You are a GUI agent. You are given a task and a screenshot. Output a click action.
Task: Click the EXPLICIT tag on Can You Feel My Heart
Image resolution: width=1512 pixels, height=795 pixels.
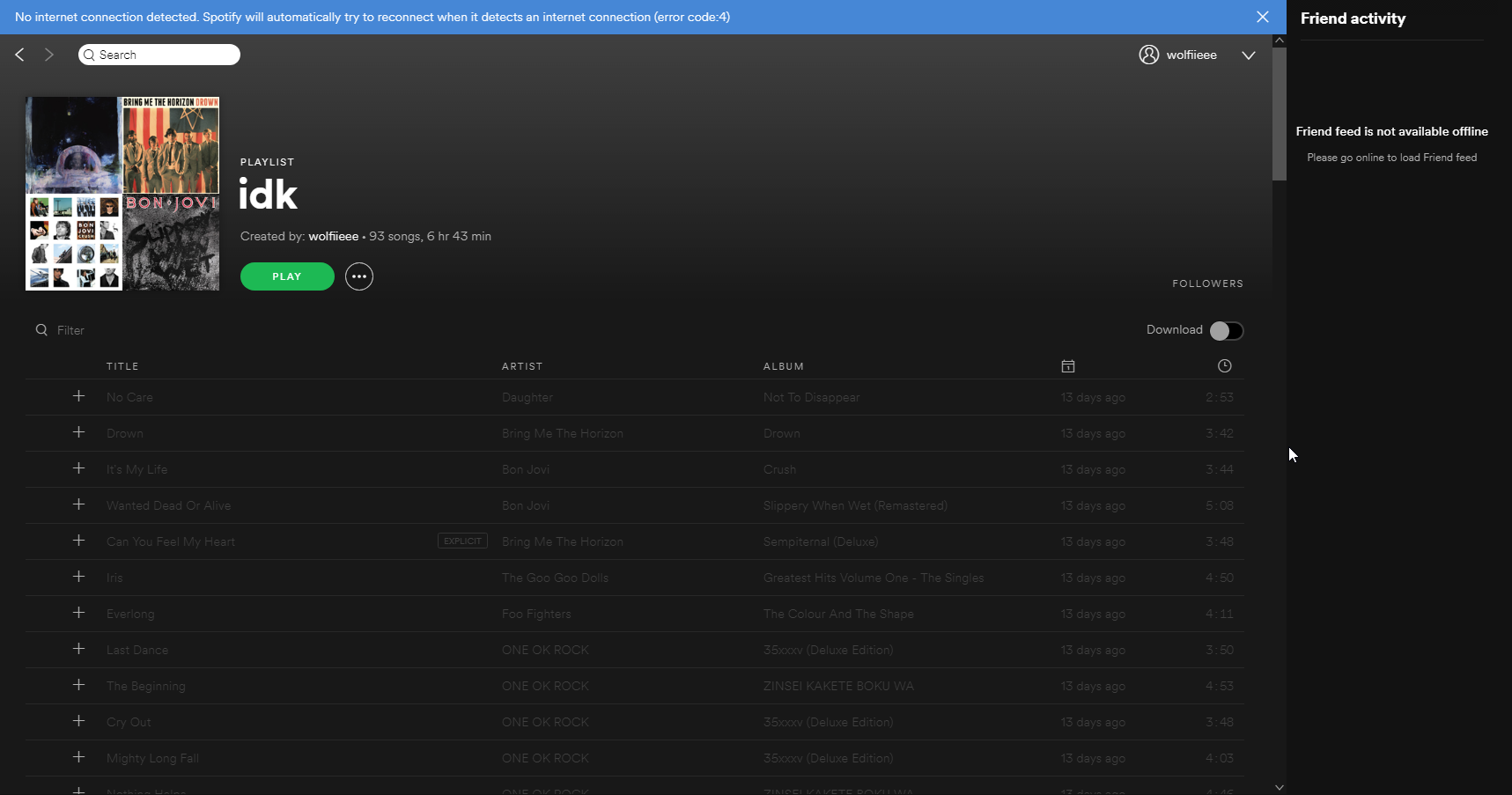[x=462, y=541]
